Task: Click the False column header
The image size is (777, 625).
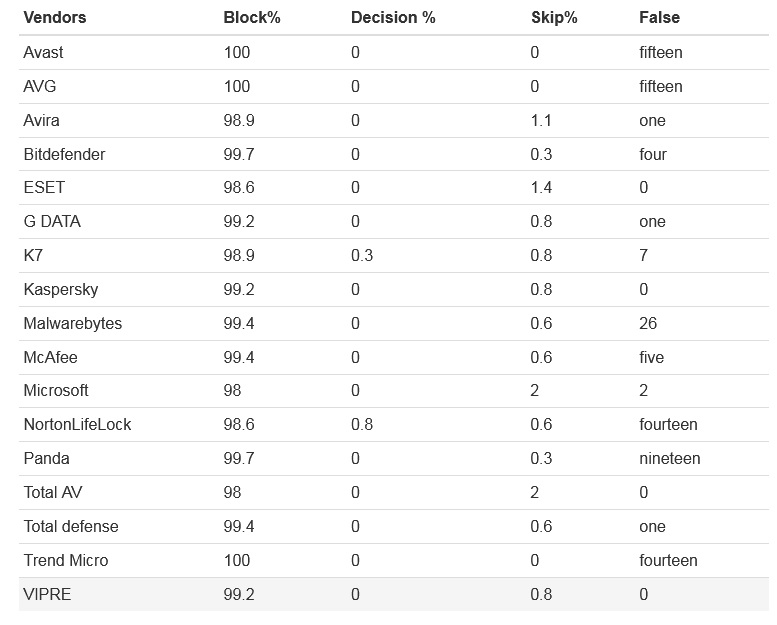Action: click(659, 17)
